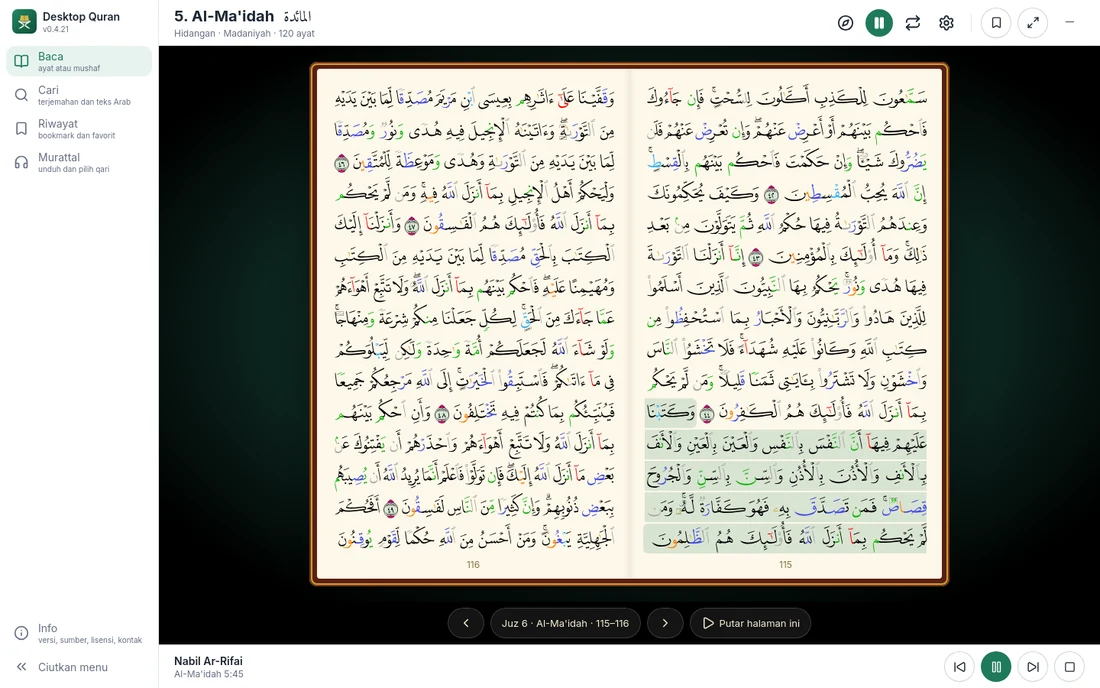Viewport: 1100px width, 688px height.
Task: Go to next page chevron
Action: coord(665,623)
